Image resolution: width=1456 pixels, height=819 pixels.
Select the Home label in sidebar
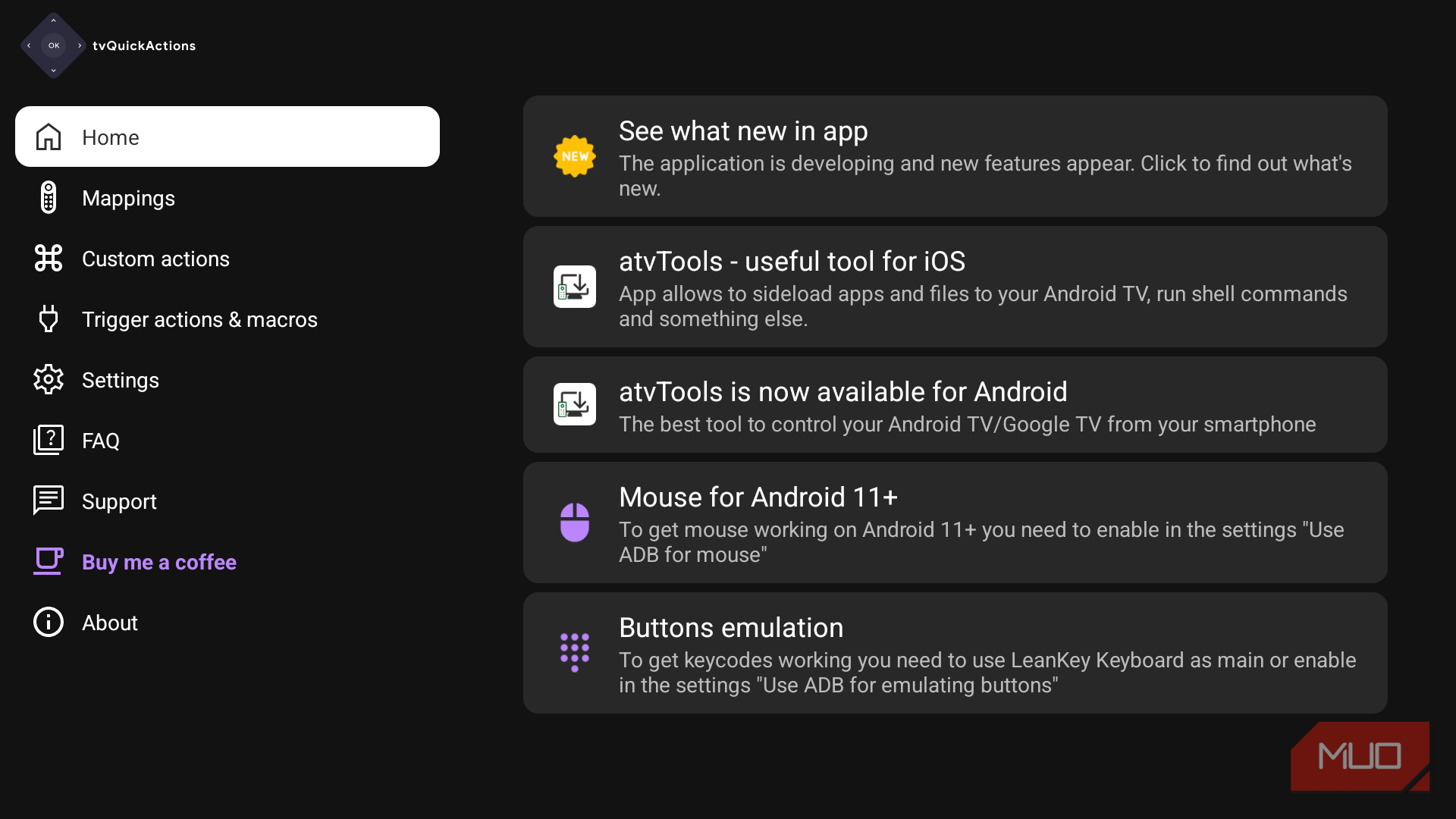(111, 137)
